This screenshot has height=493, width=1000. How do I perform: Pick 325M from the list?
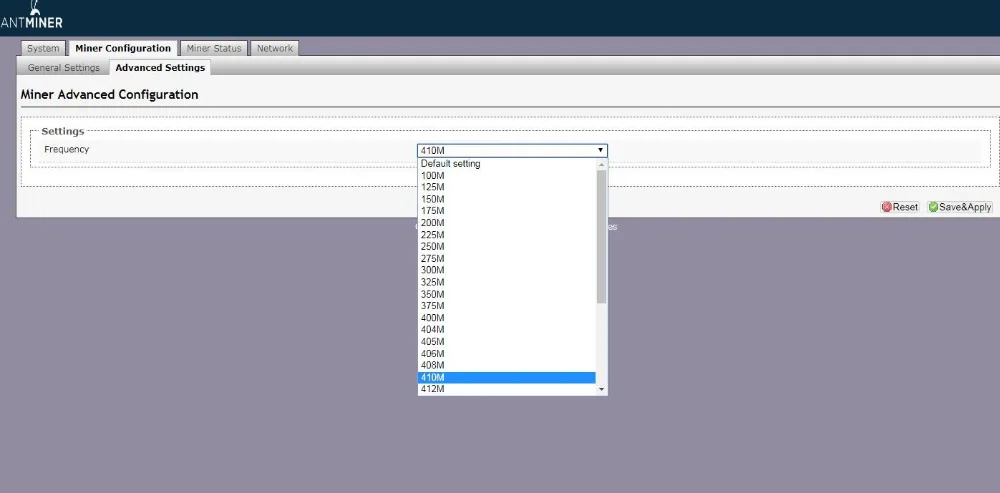[507, 282]
